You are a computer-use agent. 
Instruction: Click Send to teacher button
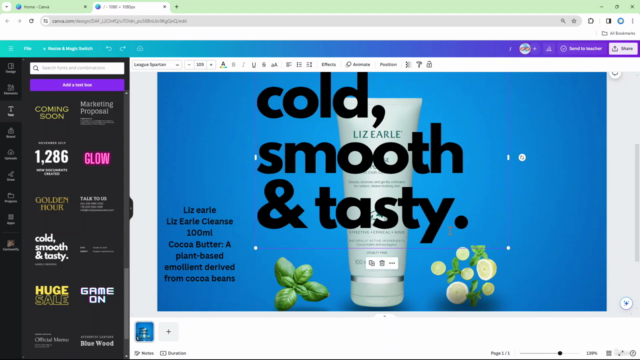[581, 49]
